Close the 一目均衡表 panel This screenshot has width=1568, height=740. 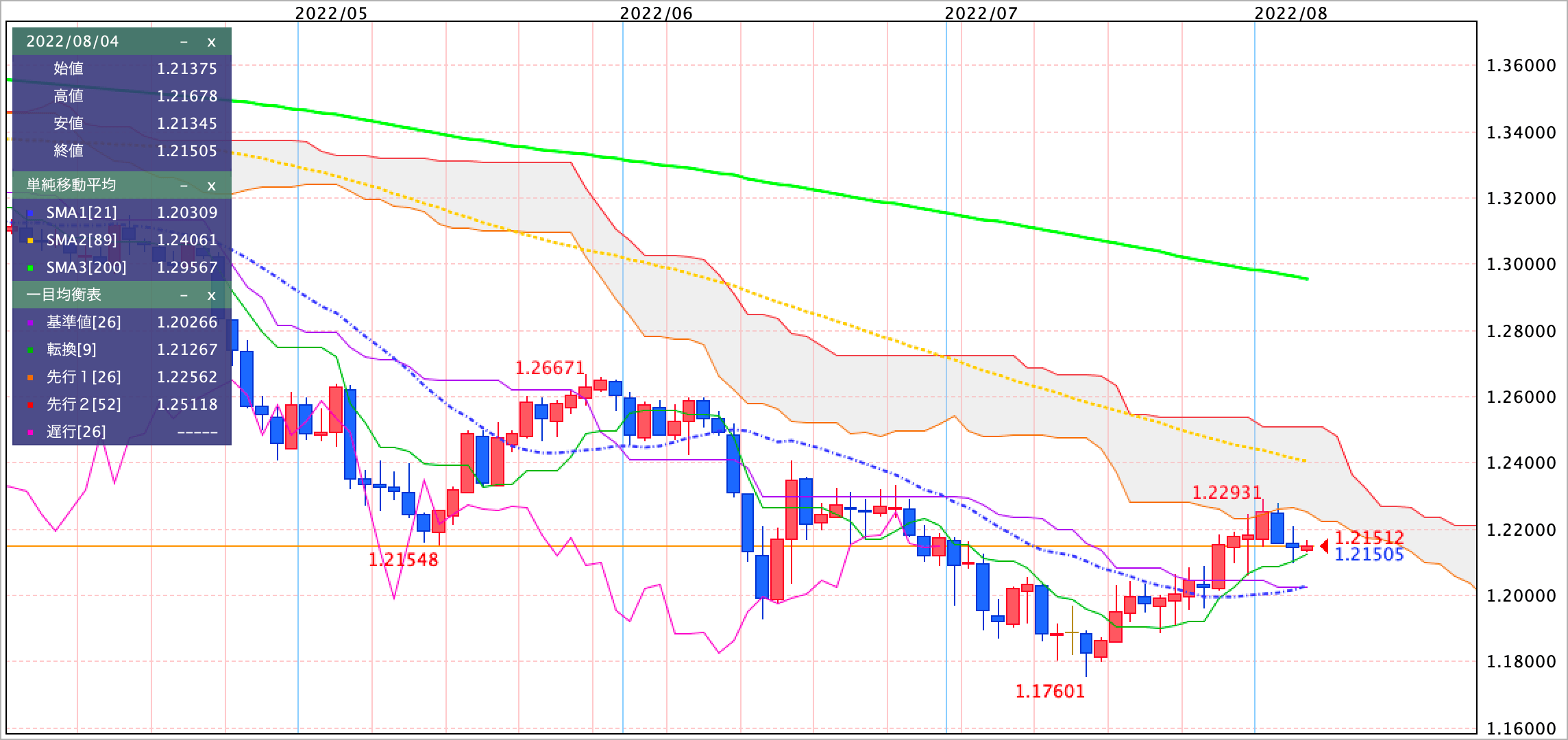coord(211,295)
